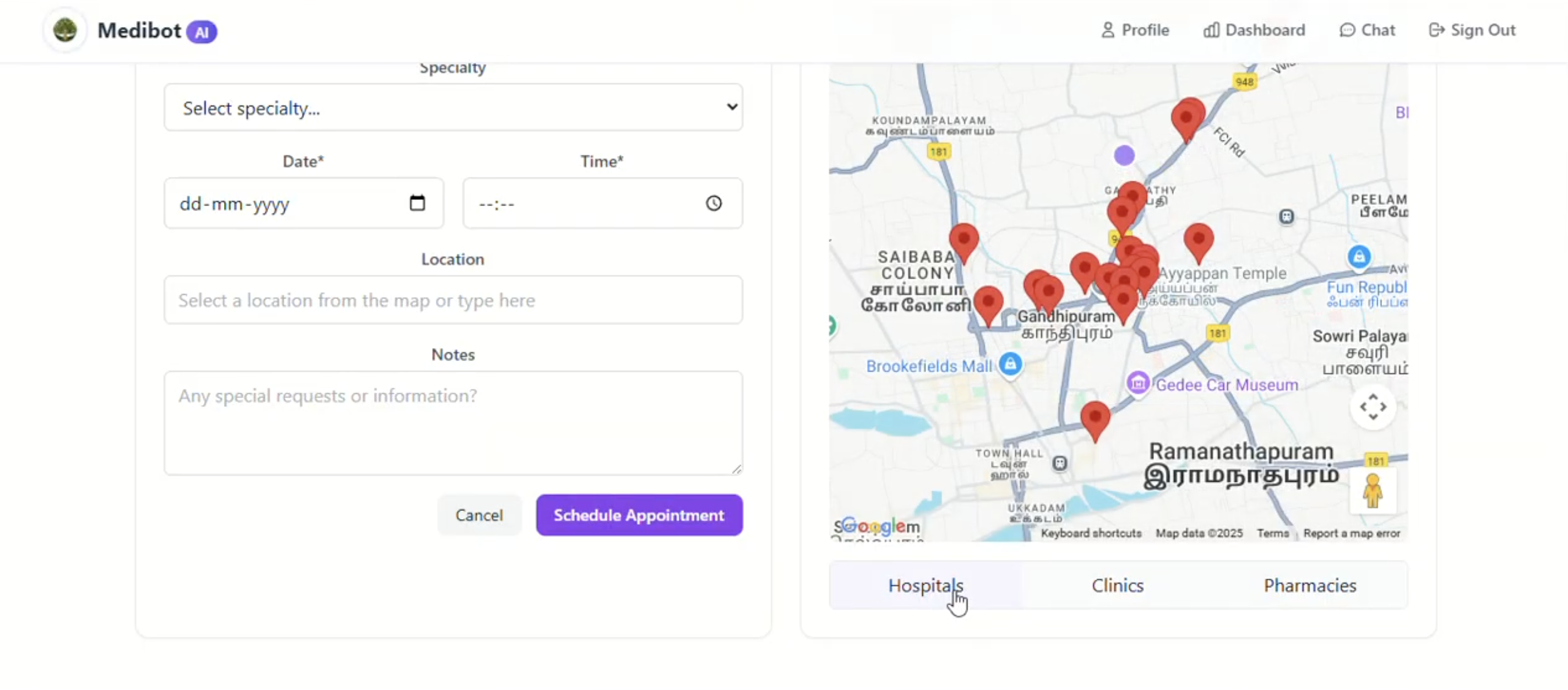Click the Street View pegman icon

tap(1373, 490)
